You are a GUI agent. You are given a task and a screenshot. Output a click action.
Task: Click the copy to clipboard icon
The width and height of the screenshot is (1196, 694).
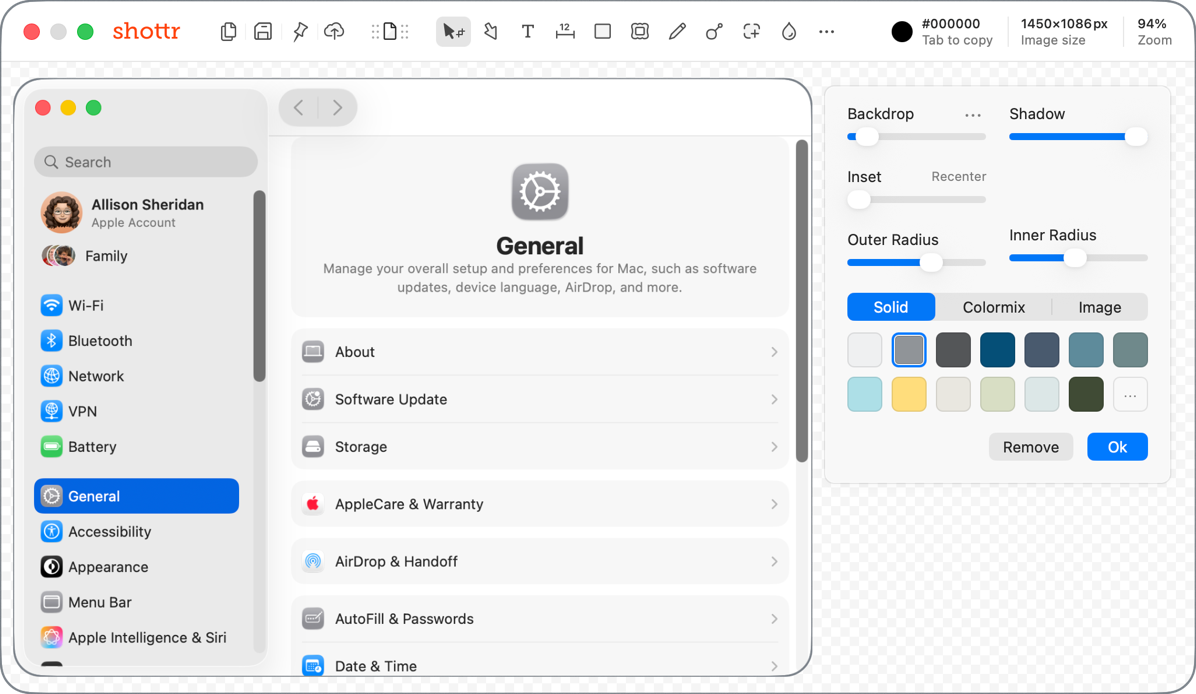click(228, 32)
